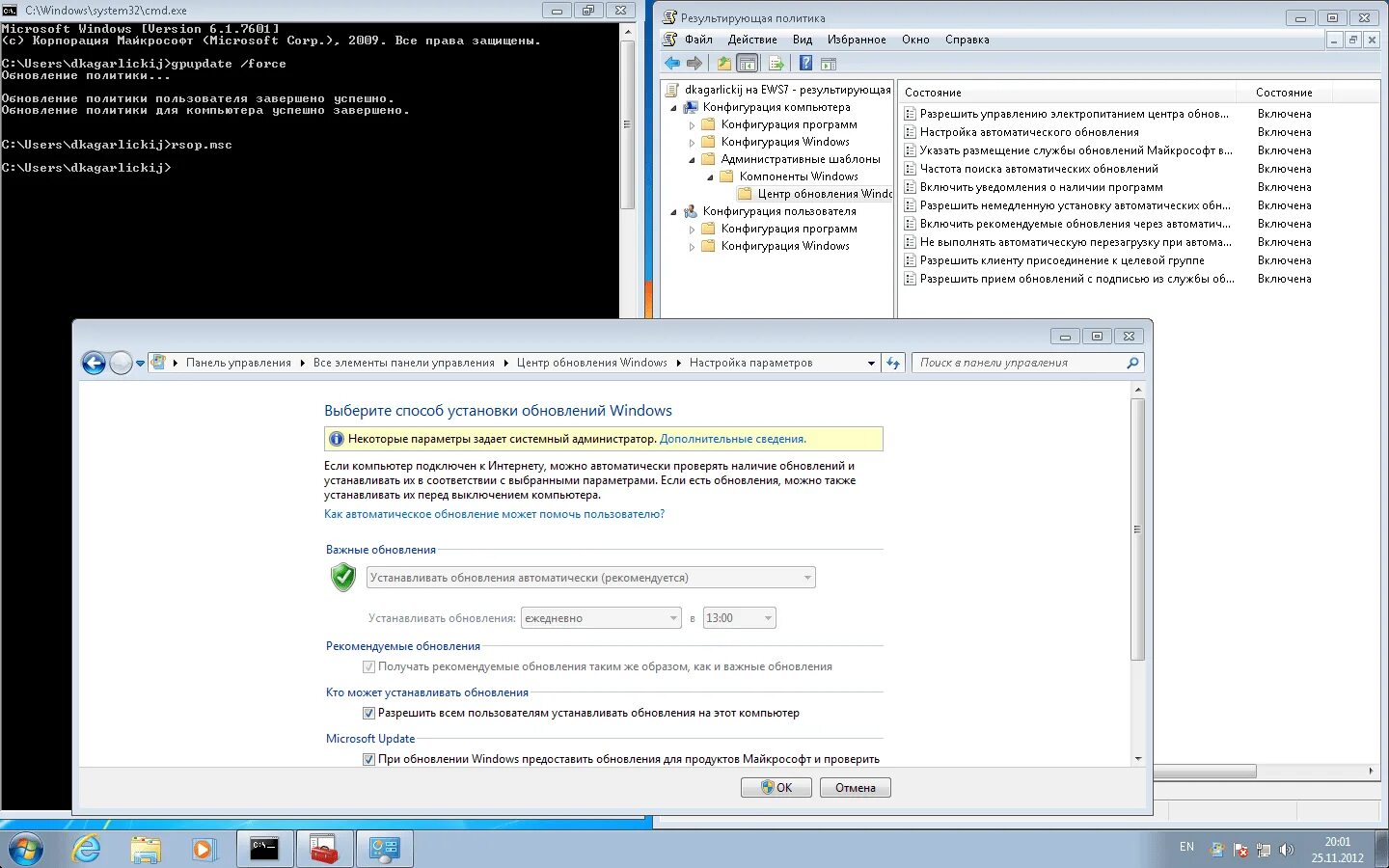Toggle the Получать рекомендуемые обновления checkbox

(368, 666)
